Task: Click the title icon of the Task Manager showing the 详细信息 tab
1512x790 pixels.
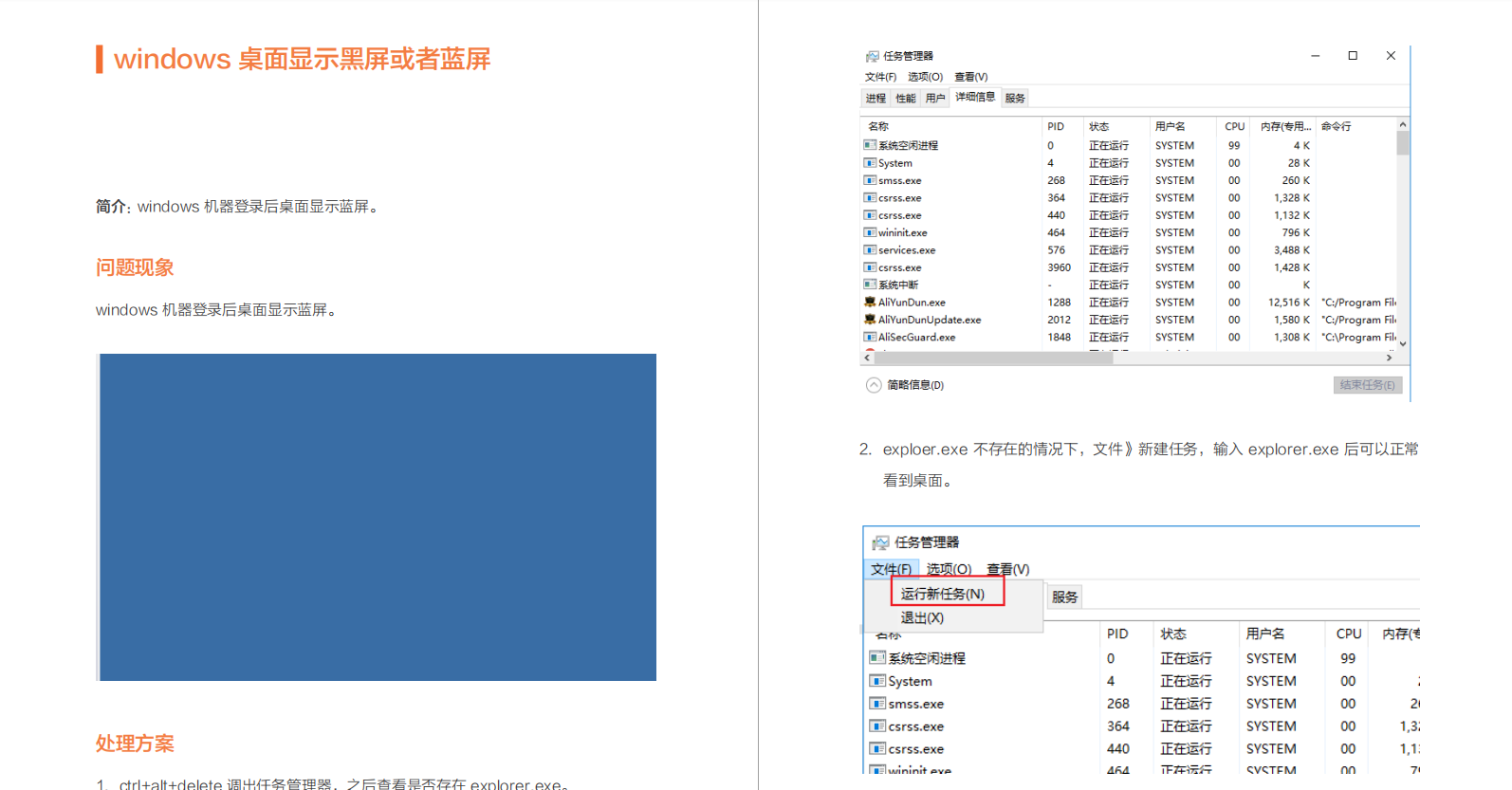Action: point(872,56)
